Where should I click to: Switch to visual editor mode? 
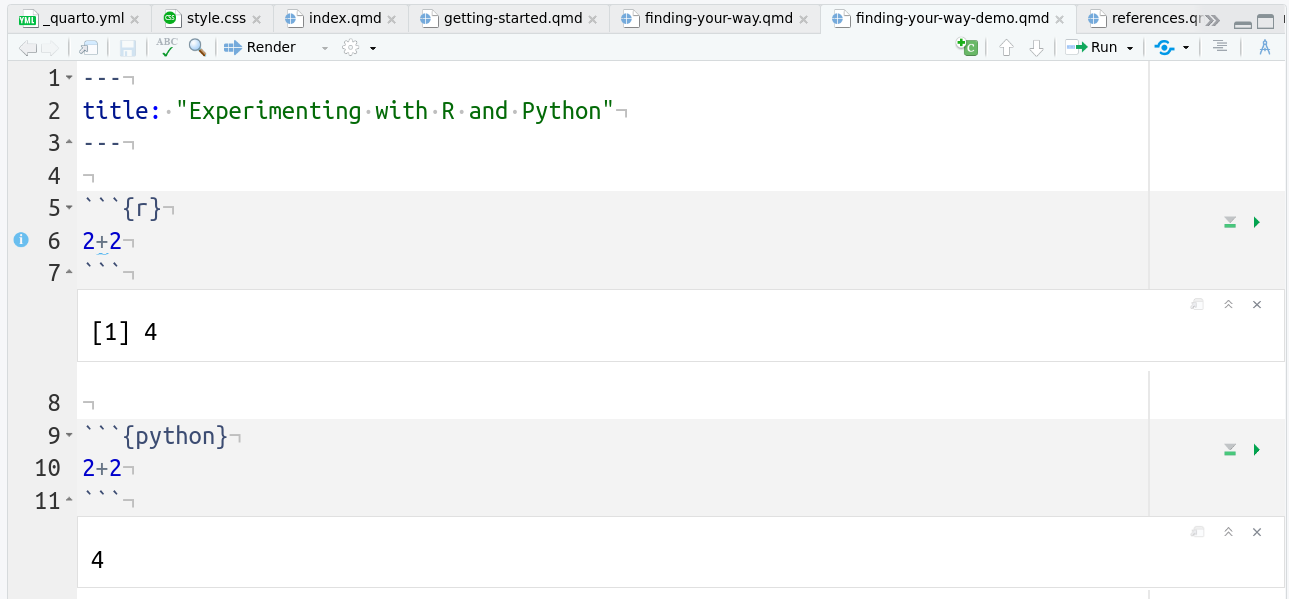click(1265, 47)
